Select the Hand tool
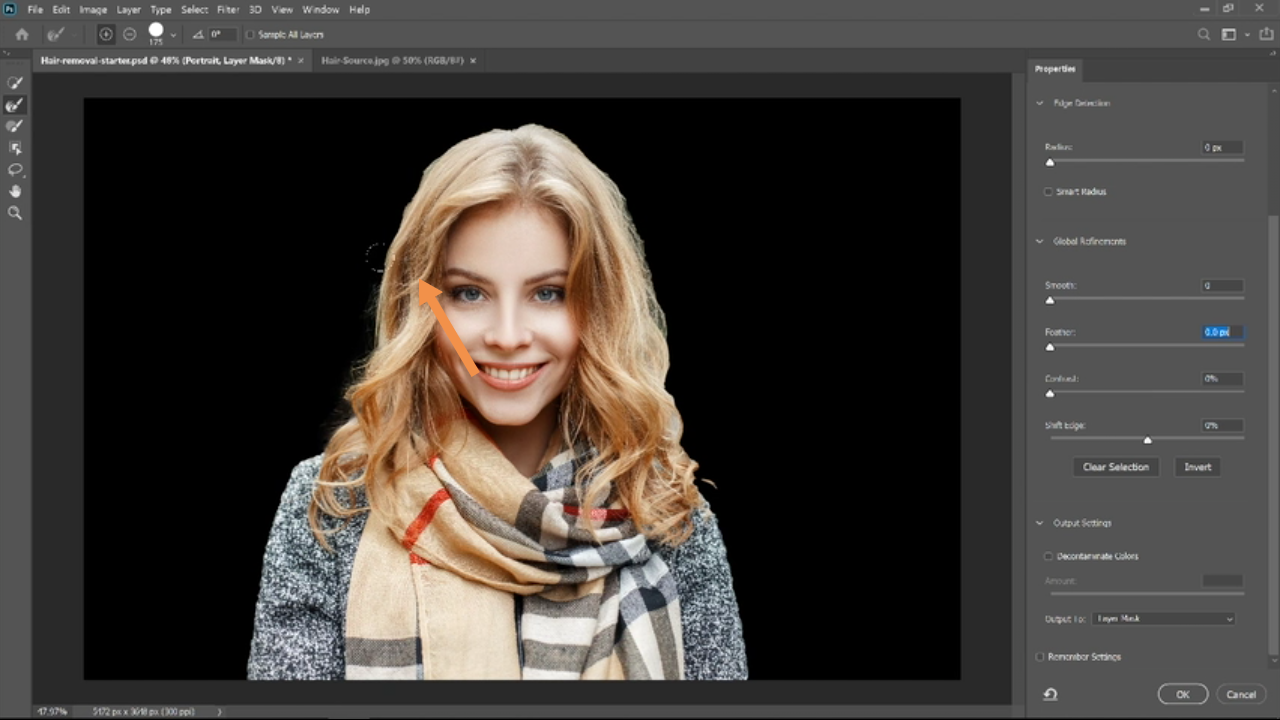Screen dimensions: 1280x720 click(x=15, y=191)
